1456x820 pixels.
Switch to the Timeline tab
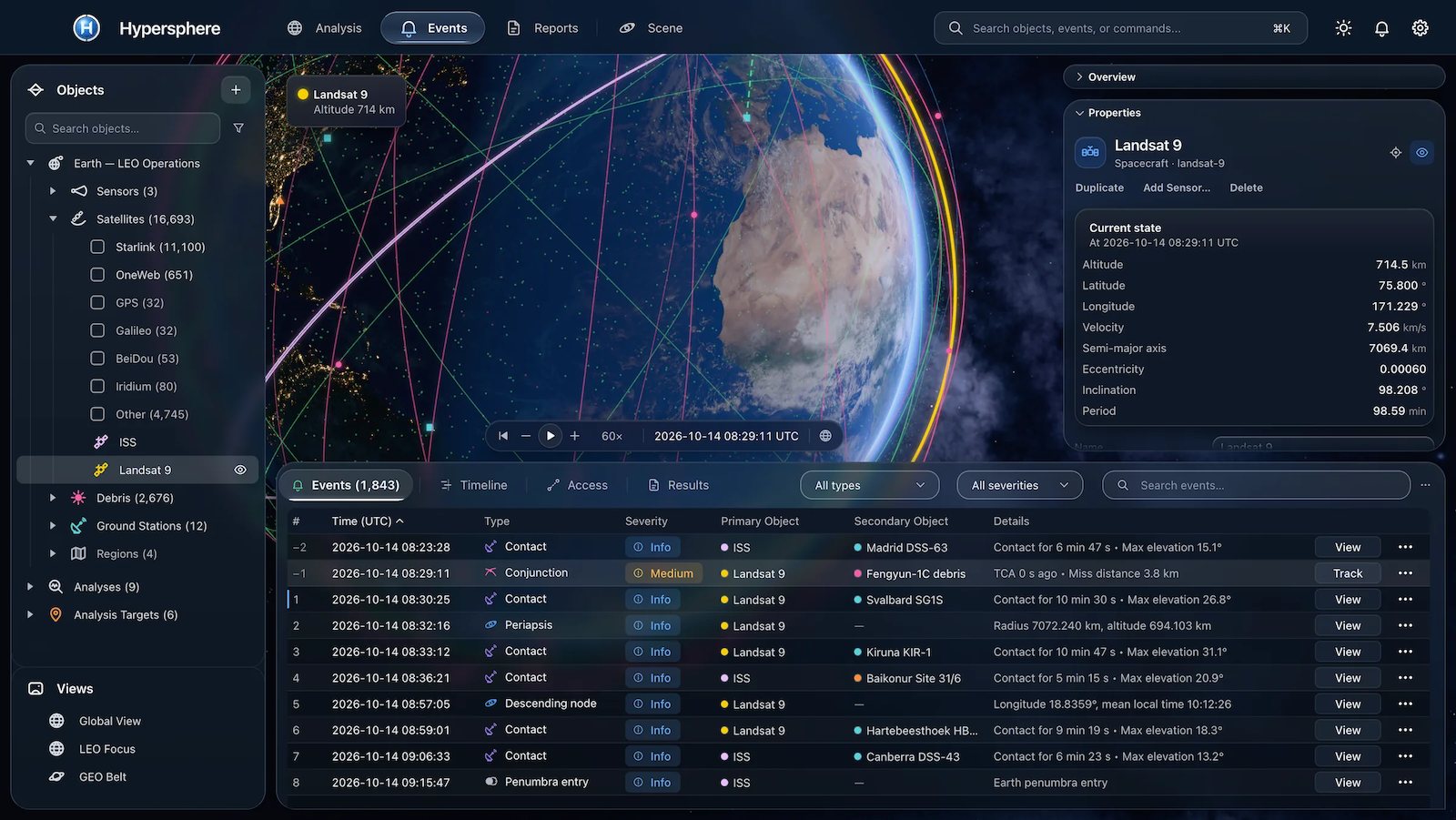[x=474, y=485]
